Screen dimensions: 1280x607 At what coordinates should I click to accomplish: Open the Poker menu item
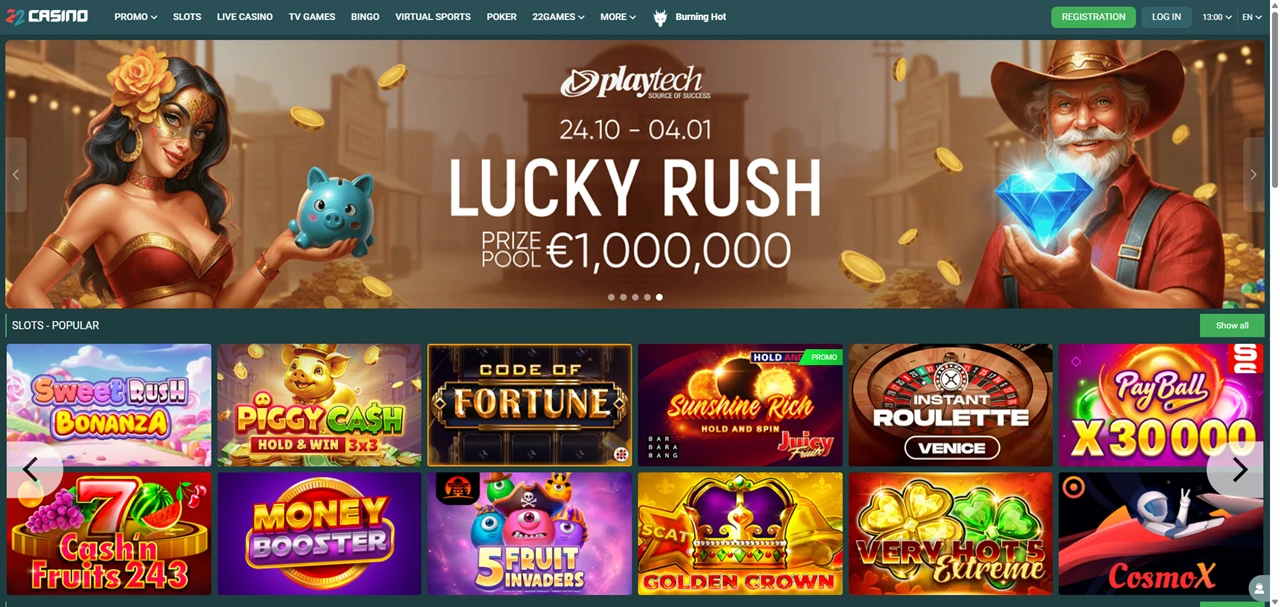502,17
